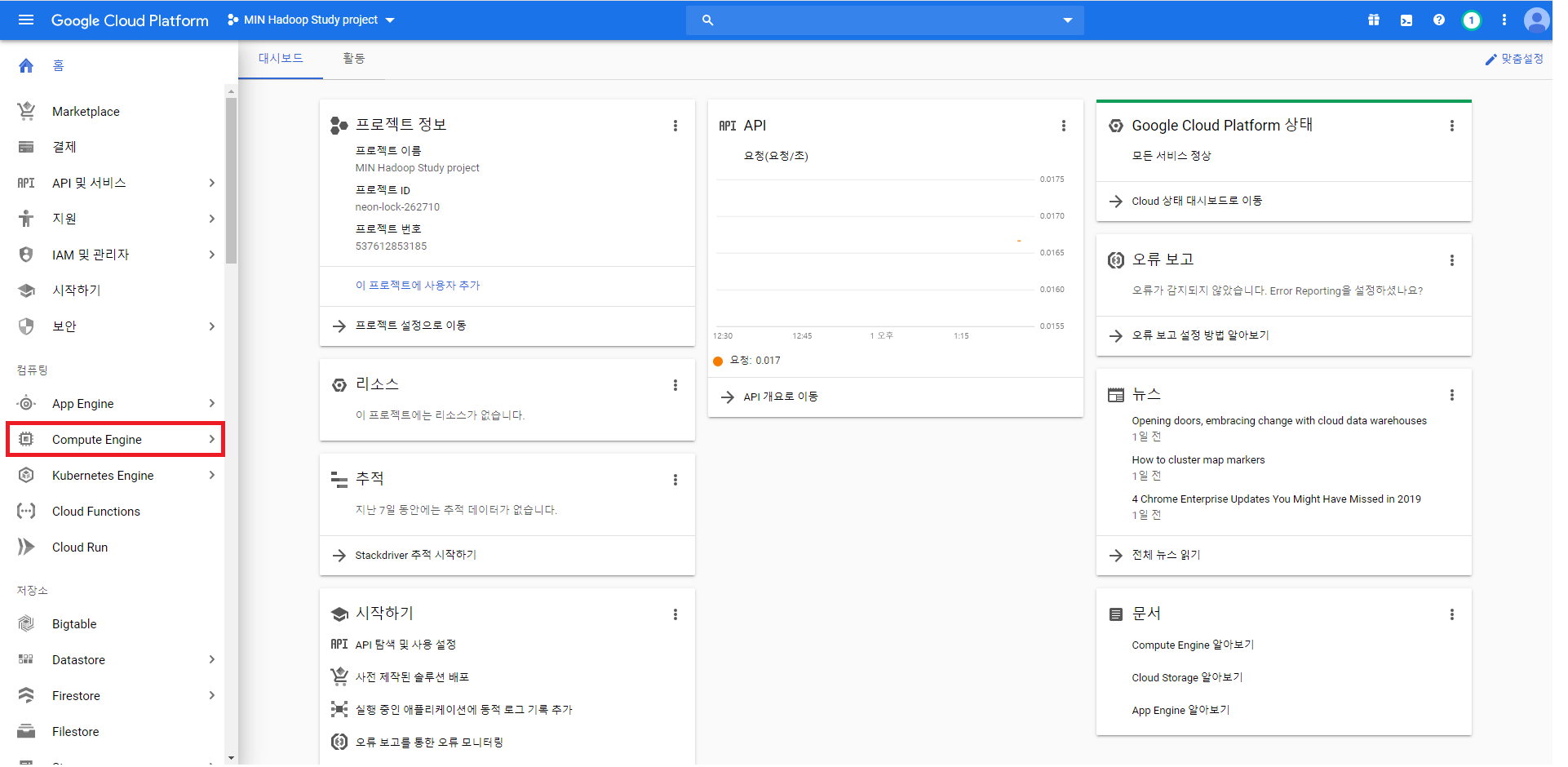Click inside the top search field
Screen dimensions: 1568x767
pos(885,20)
